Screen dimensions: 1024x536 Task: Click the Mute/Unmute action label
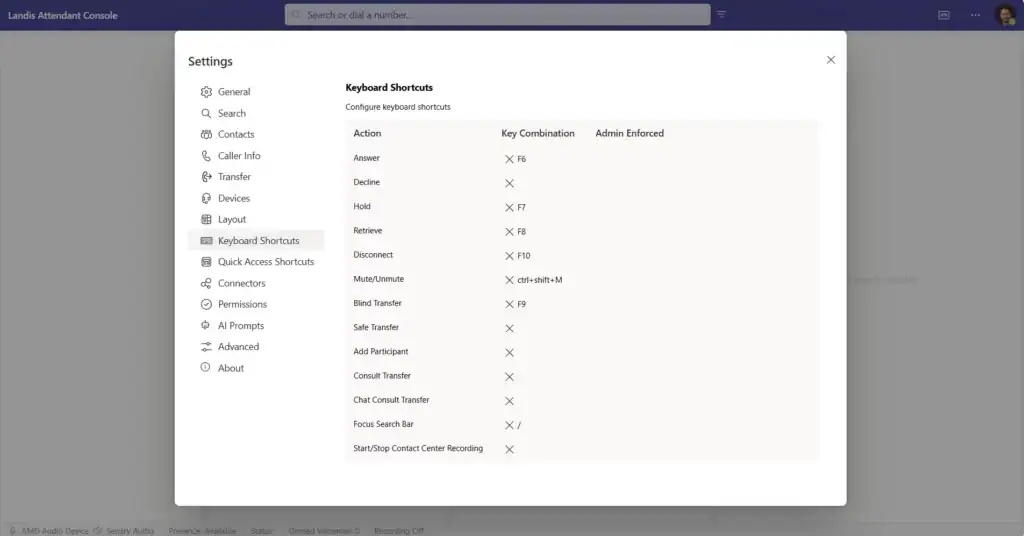(x=379, y=279)
